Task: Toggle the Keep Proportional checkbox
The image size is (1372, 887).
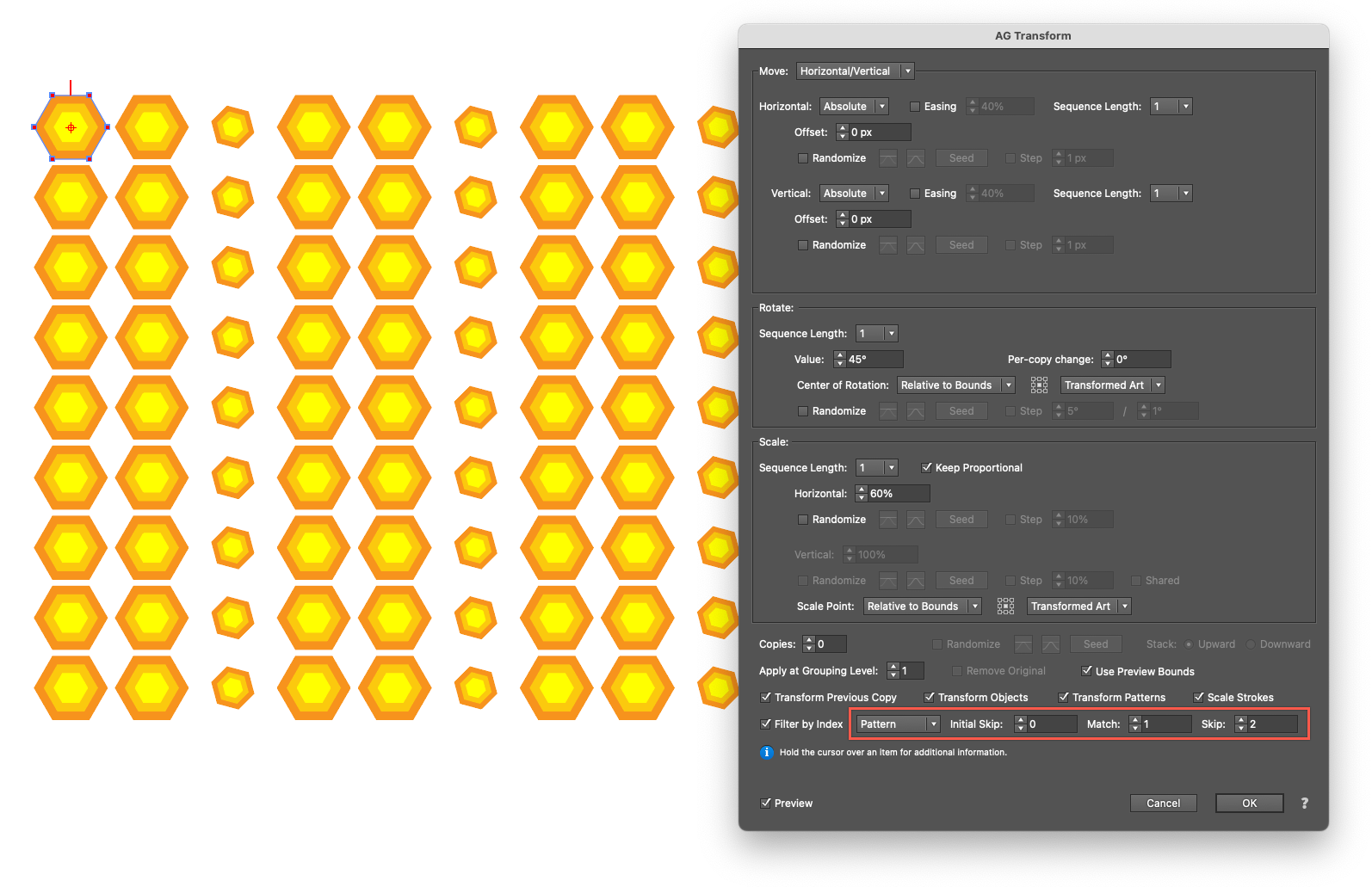Action: tap(926, 468)
